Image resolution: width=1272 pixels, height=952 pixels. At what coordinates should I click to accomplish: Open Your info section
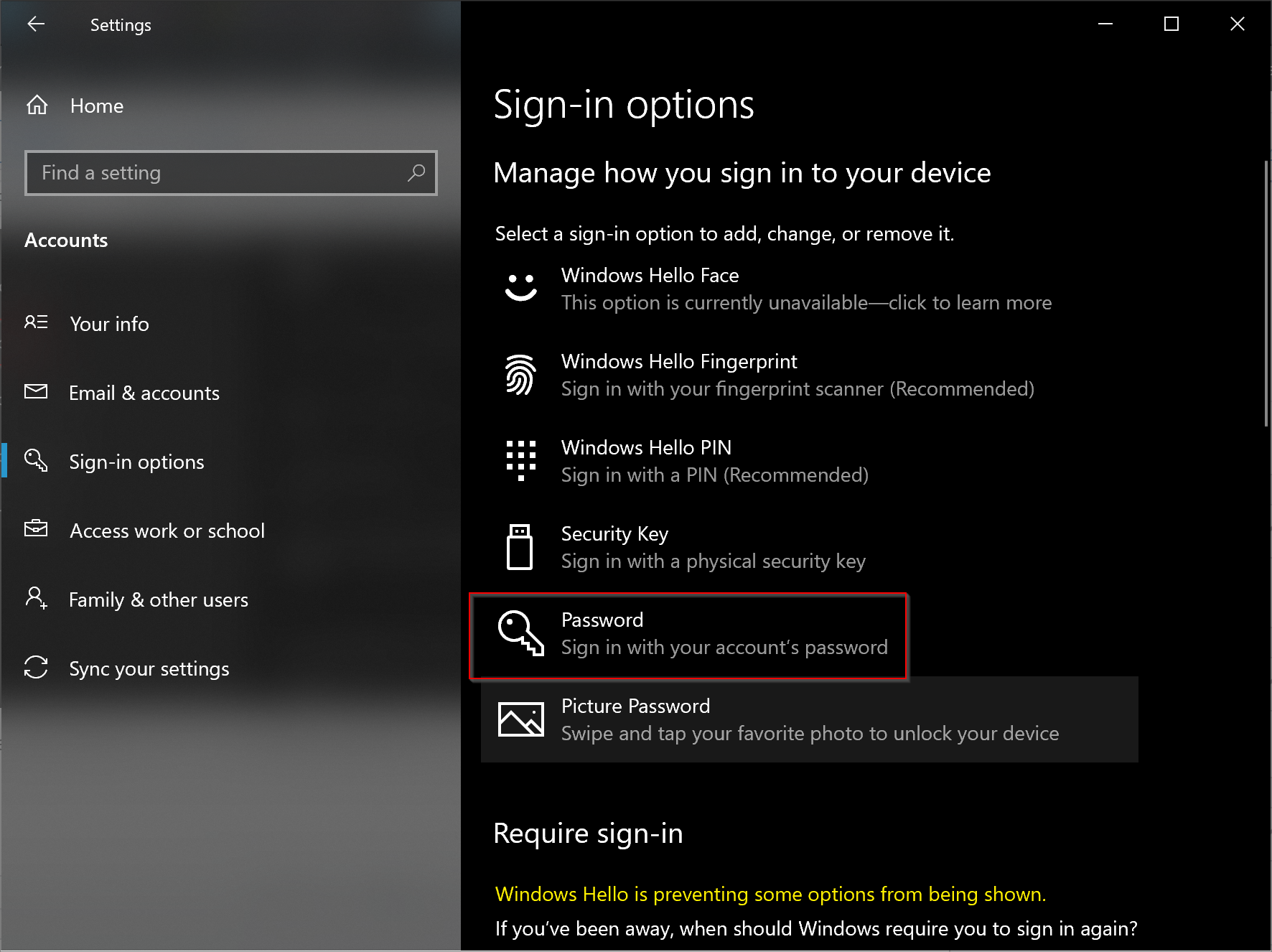tap(230, 324)
